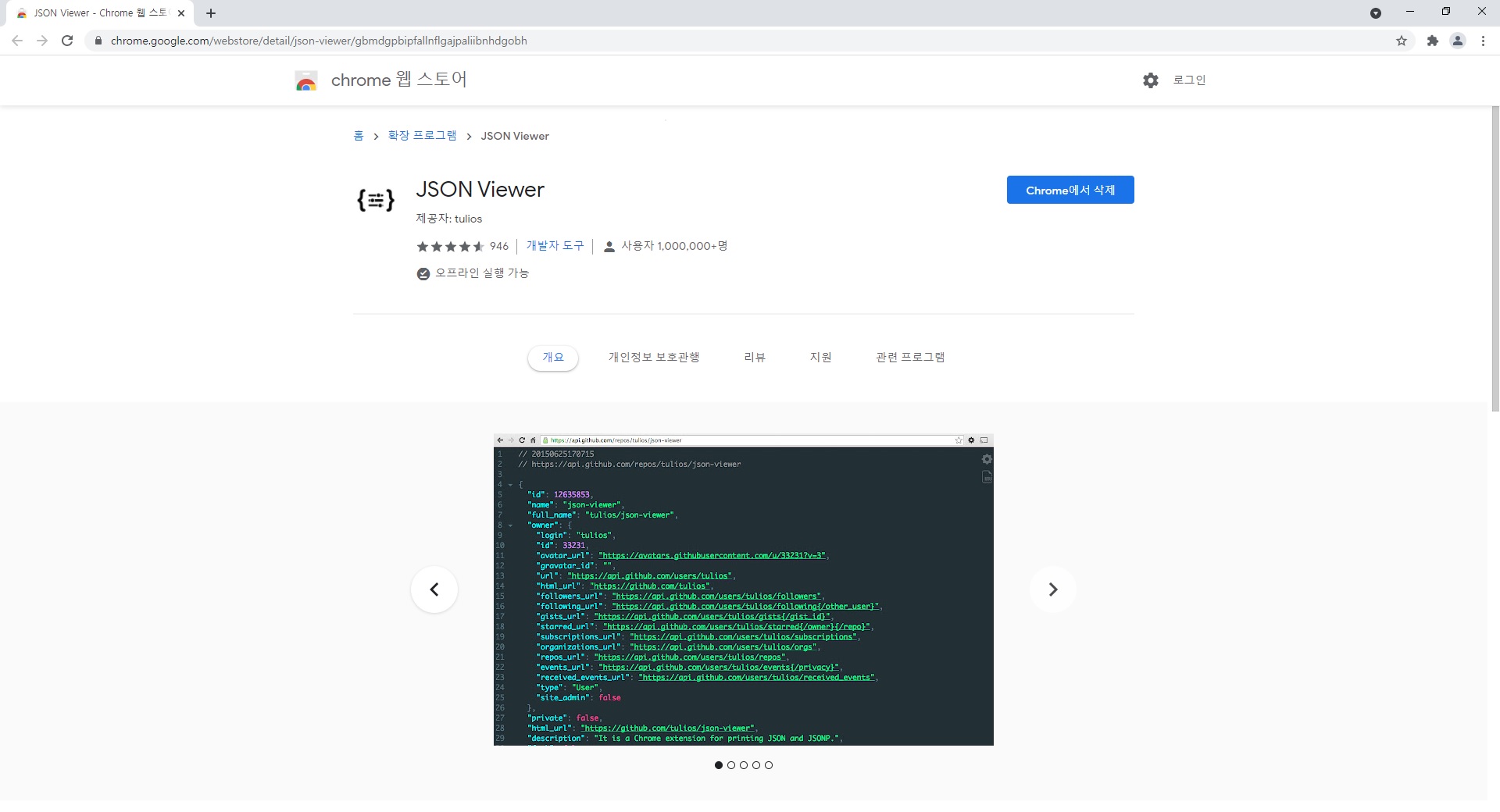
Task: Bookmark this page with the star icon
Action: pos(1402,41)
